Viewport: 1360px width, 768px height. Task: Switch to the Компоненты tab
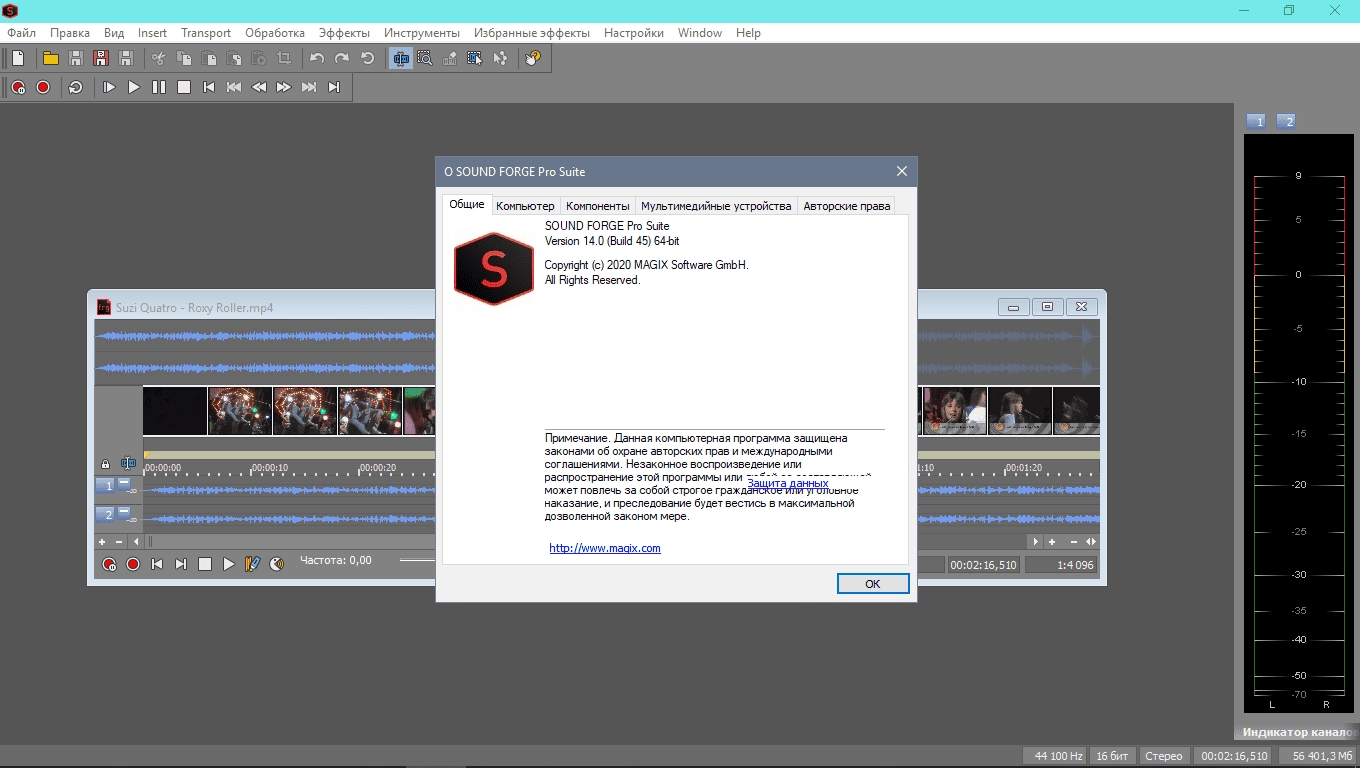pos(598,206)
